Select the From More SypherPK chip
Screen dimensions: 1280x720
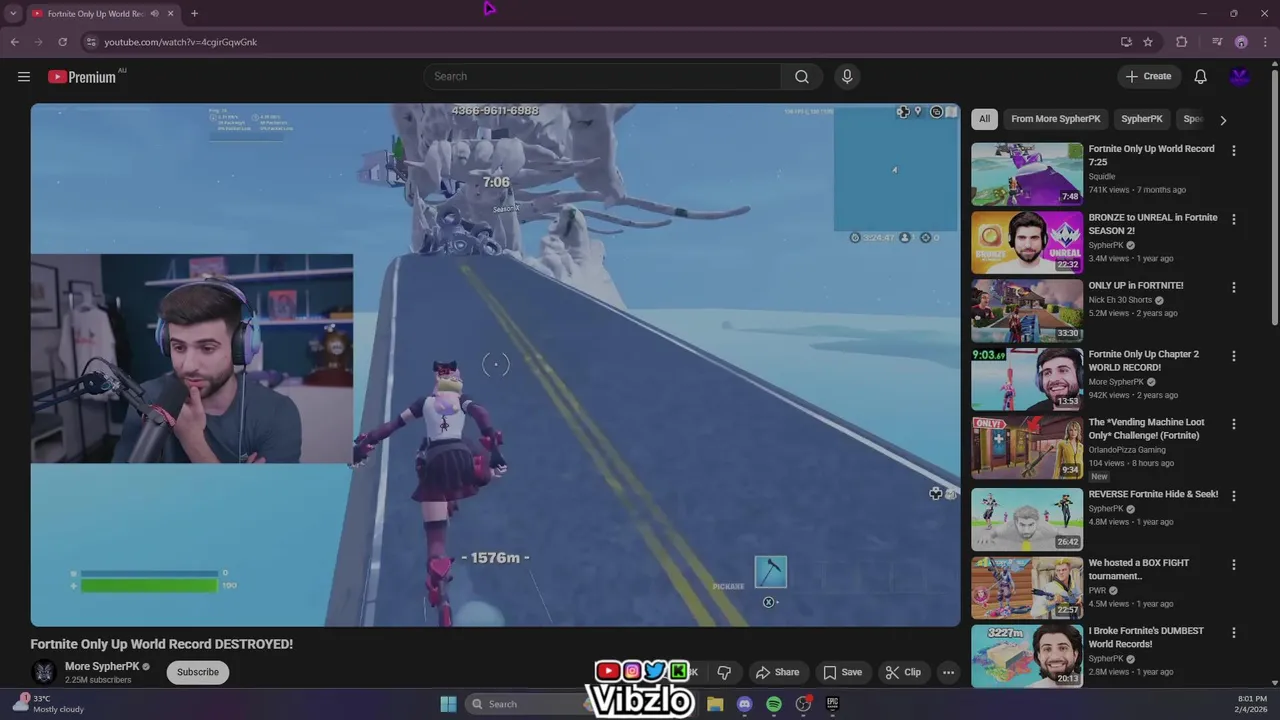(1055, 119)
